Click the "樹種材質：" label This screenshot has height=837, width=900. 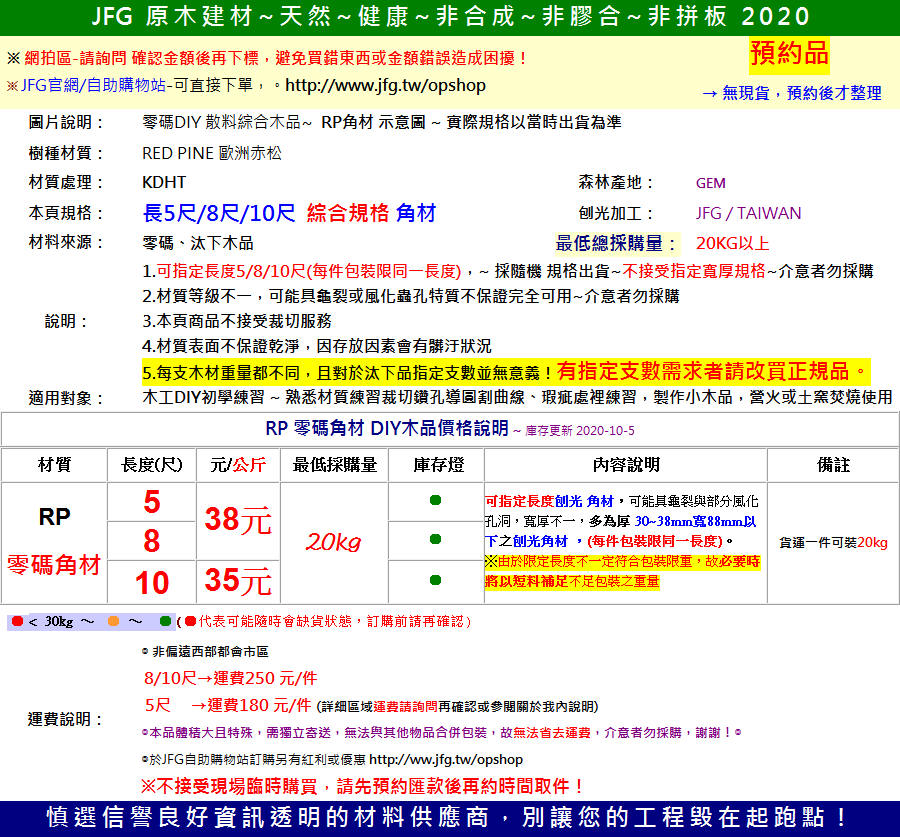point(65,153)
